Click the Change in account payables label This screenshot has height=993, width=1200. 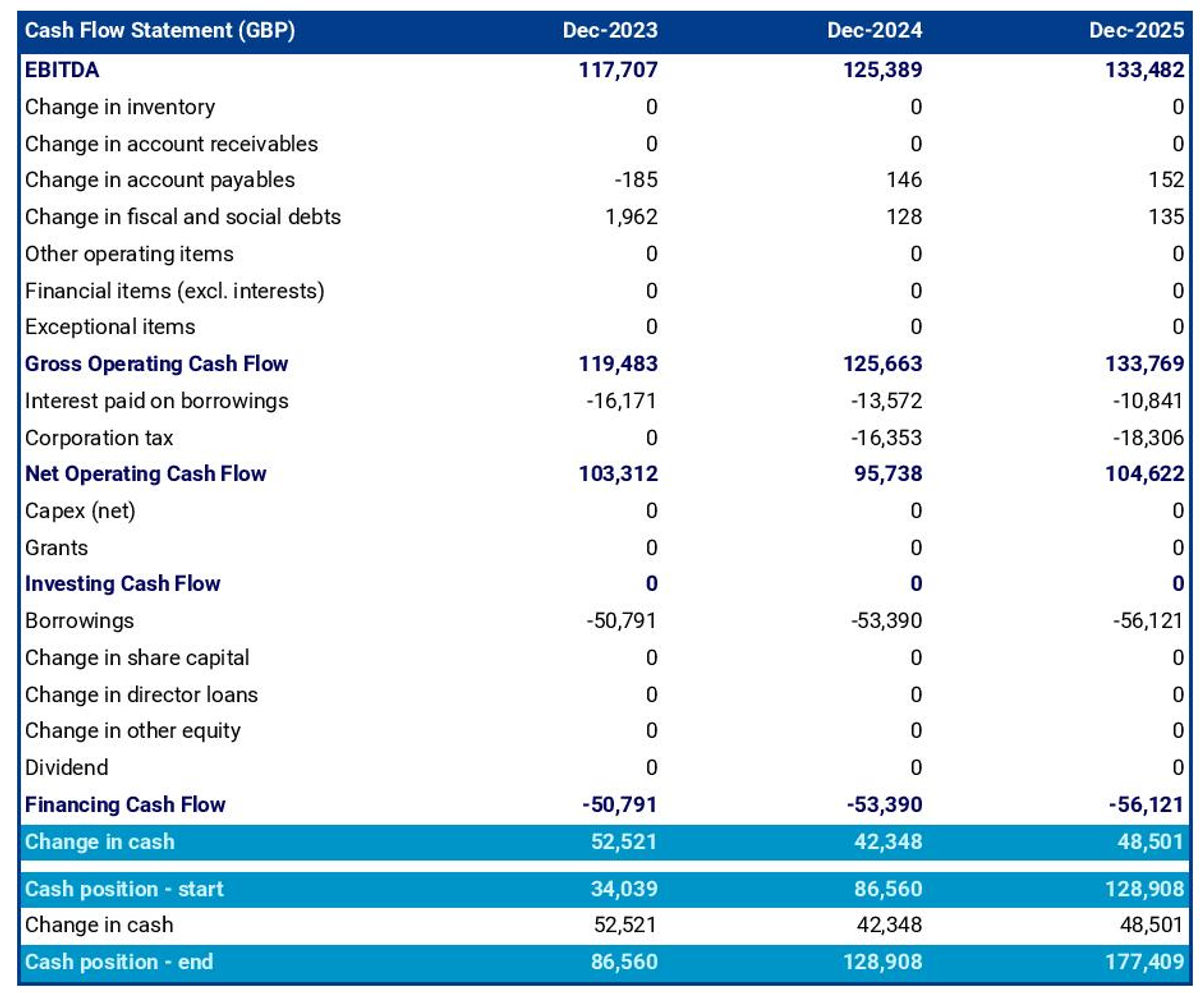click(160, 180)
